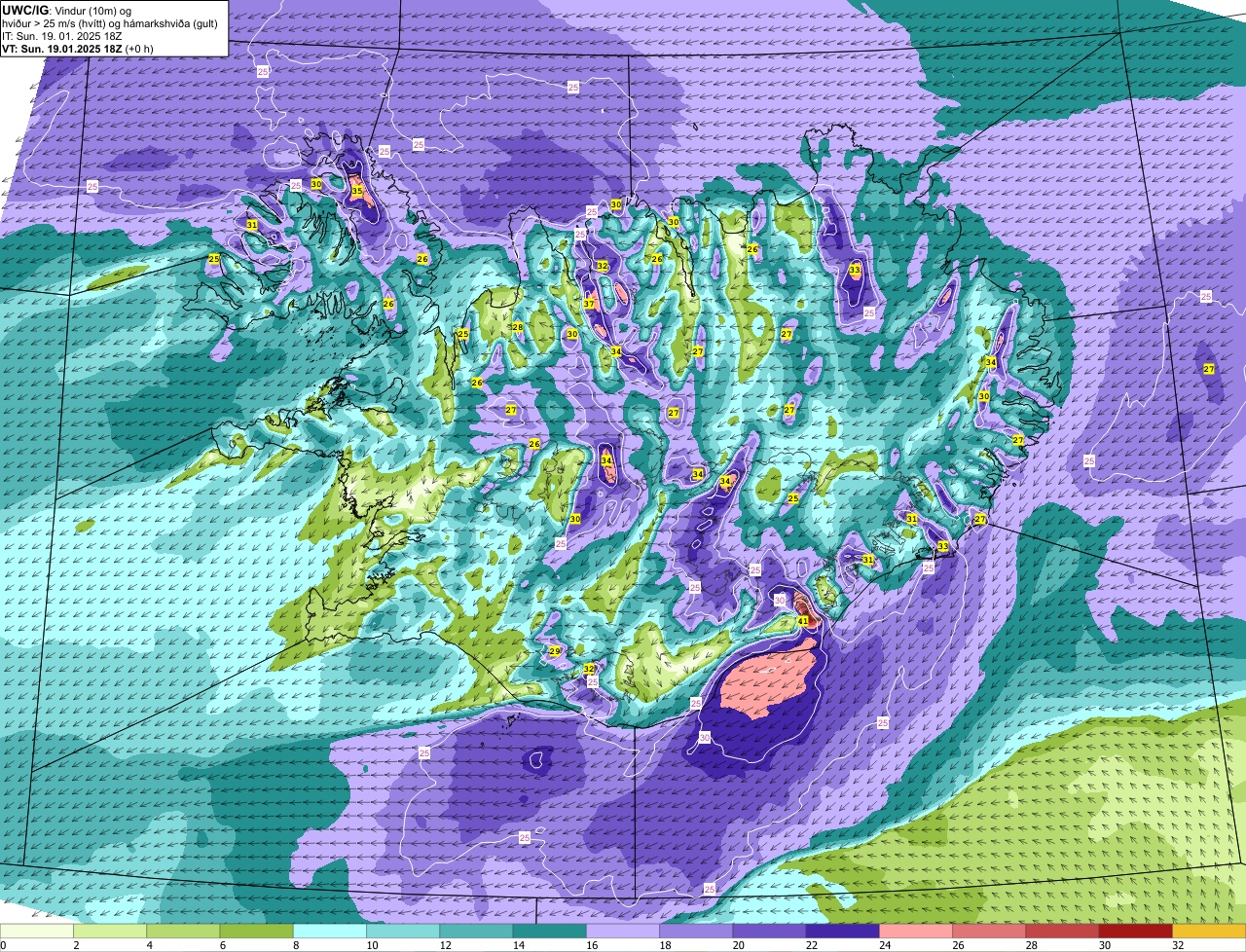The height and width of the screenshot is (952, 1246).
Task: Pick the violet 20–22 m/s legend swatch
Action: click(x=769, y=931)
